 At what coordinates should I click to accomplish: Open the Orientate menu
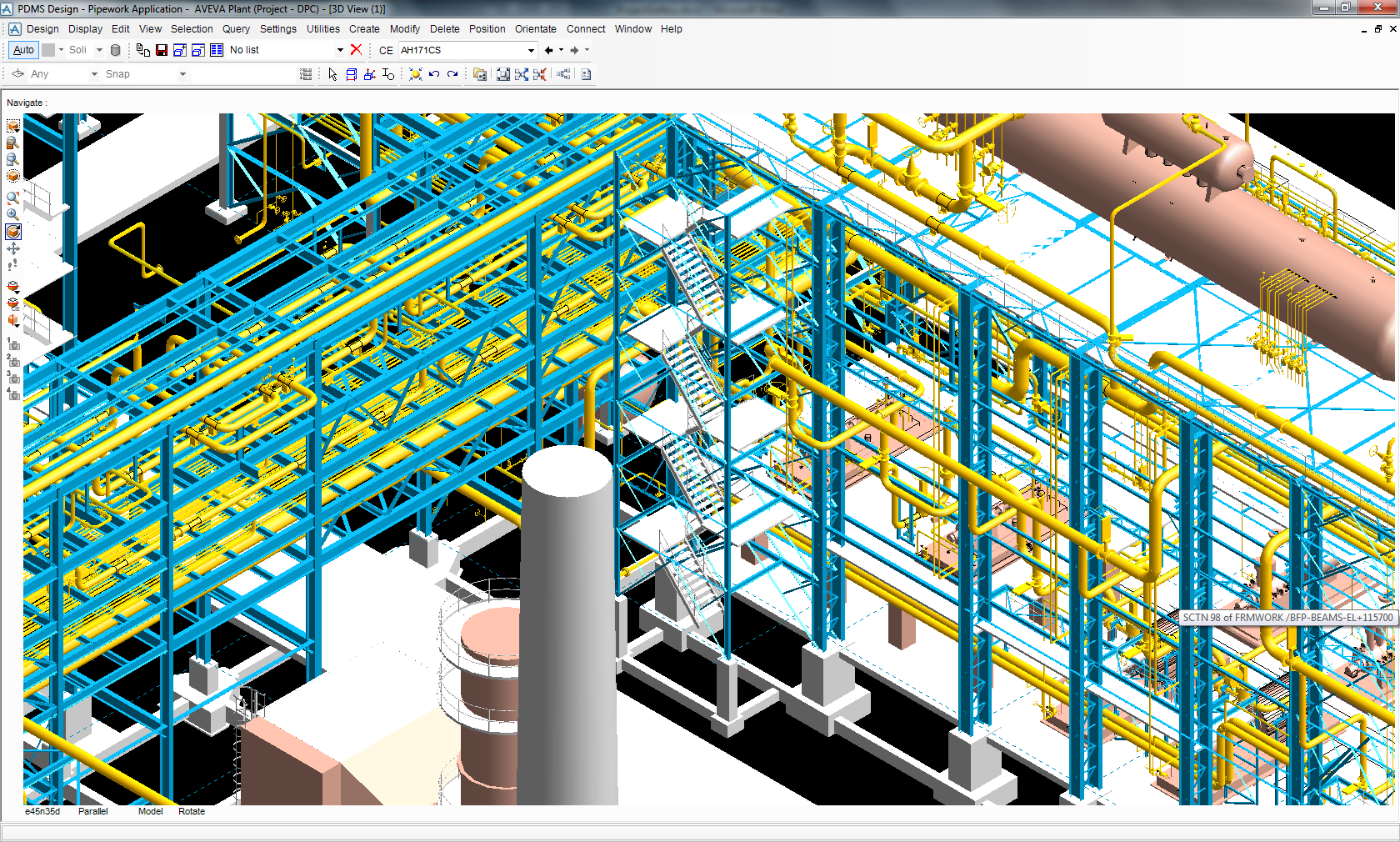535,28
